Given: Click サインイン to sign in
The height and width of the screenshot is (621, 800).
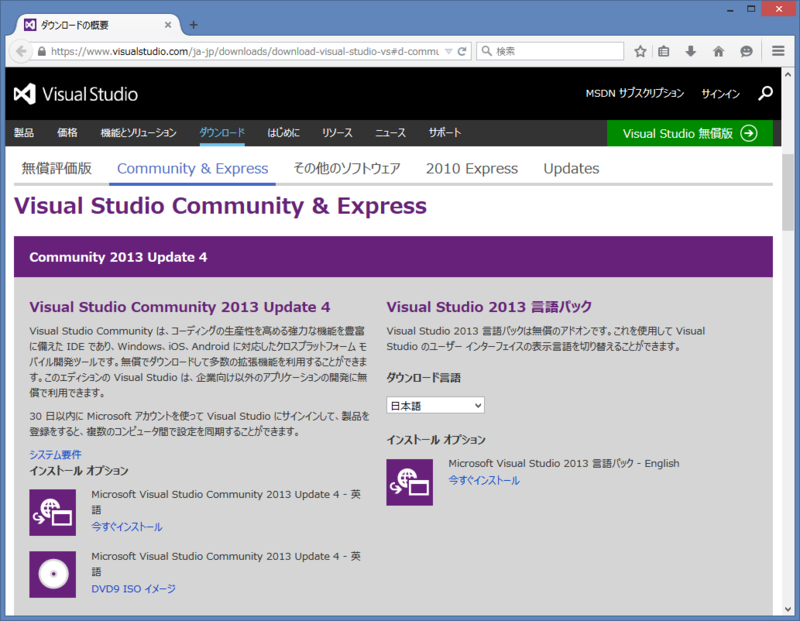Looking at the screenshot, I should tap(720, 93).
